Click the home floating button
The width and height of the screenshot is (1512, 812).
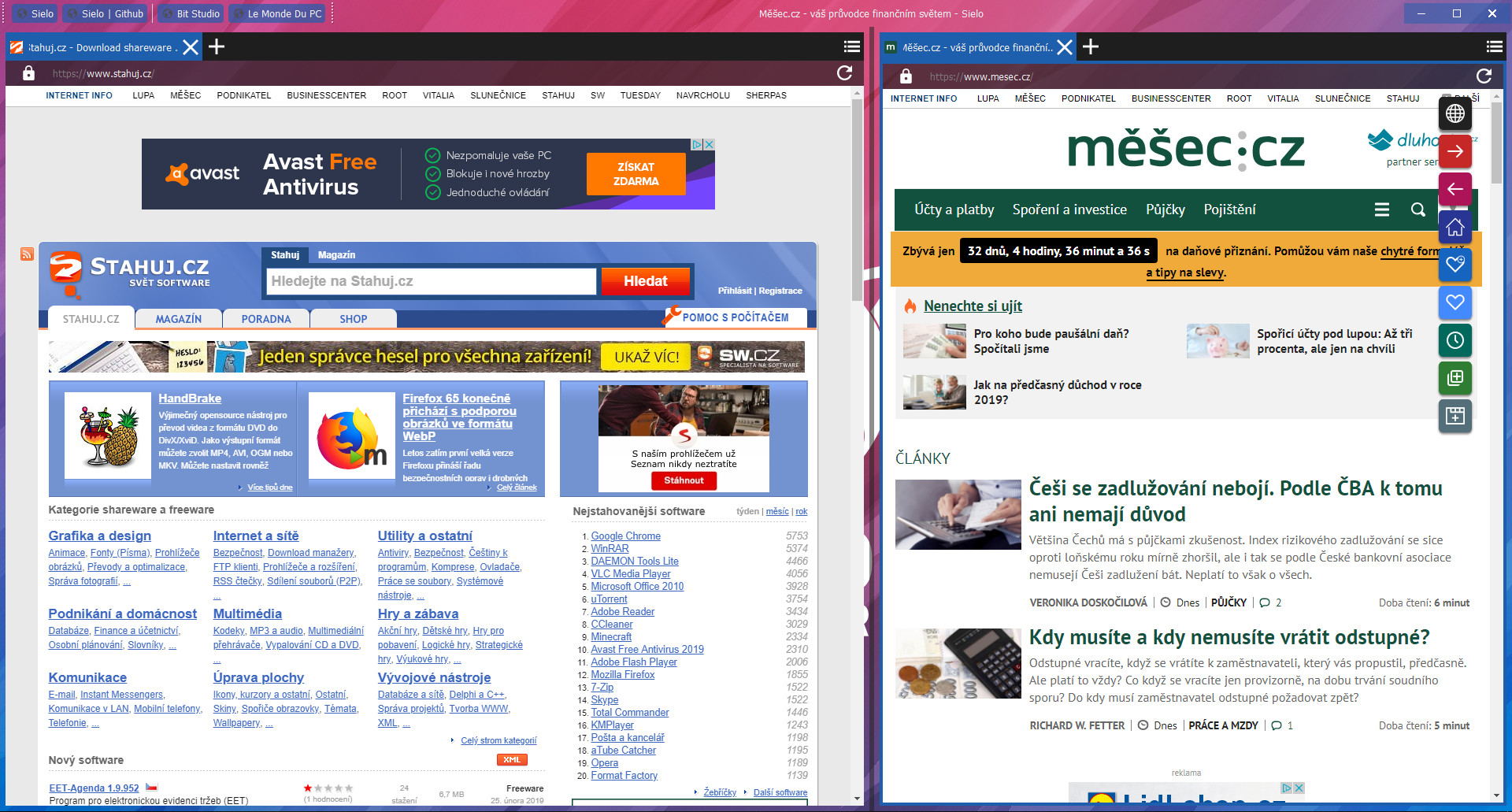(x=1455, y=227)
